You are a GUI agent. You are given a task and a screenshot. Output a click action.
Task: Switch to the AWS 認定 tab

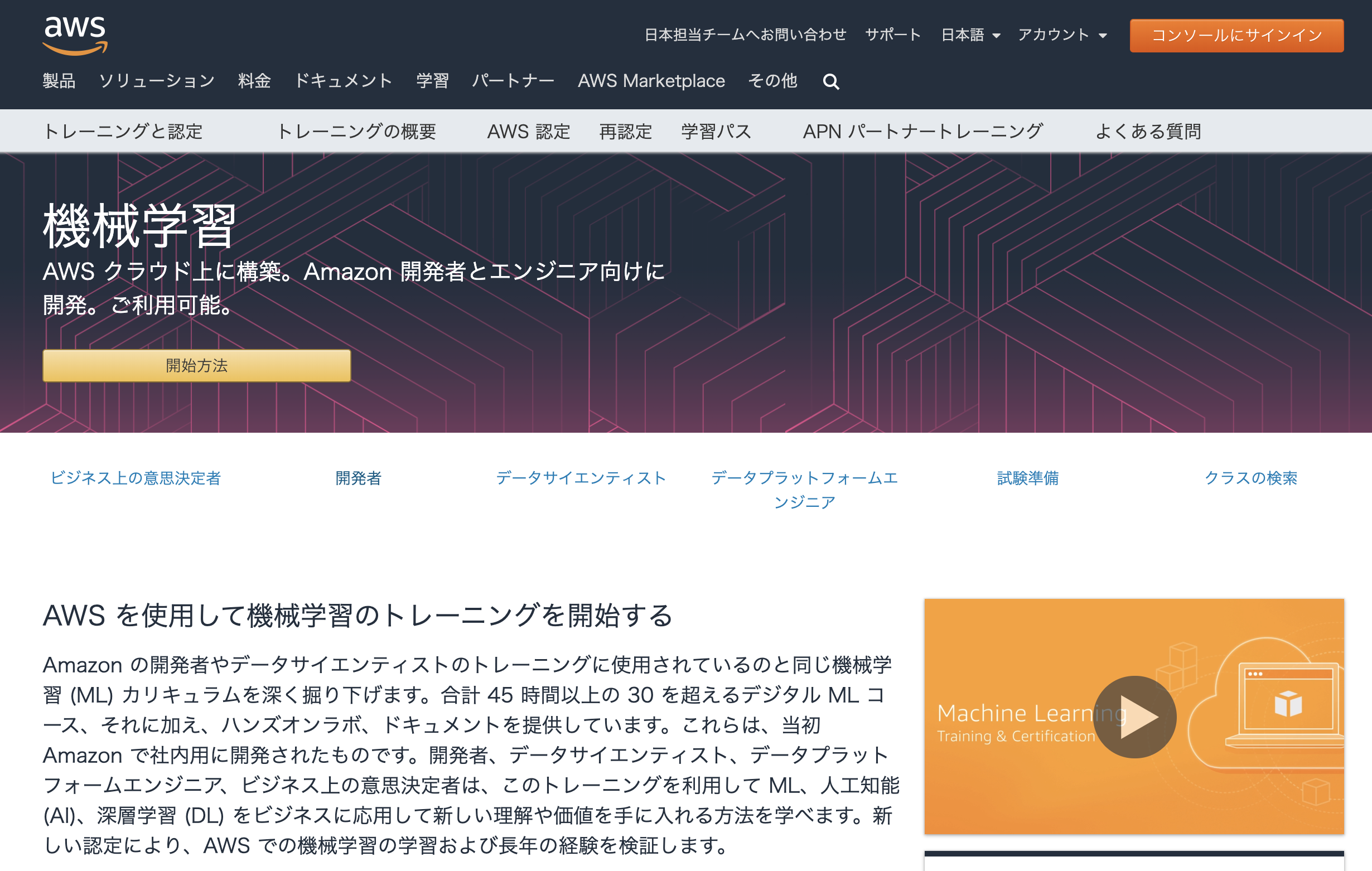pos(529,132)
